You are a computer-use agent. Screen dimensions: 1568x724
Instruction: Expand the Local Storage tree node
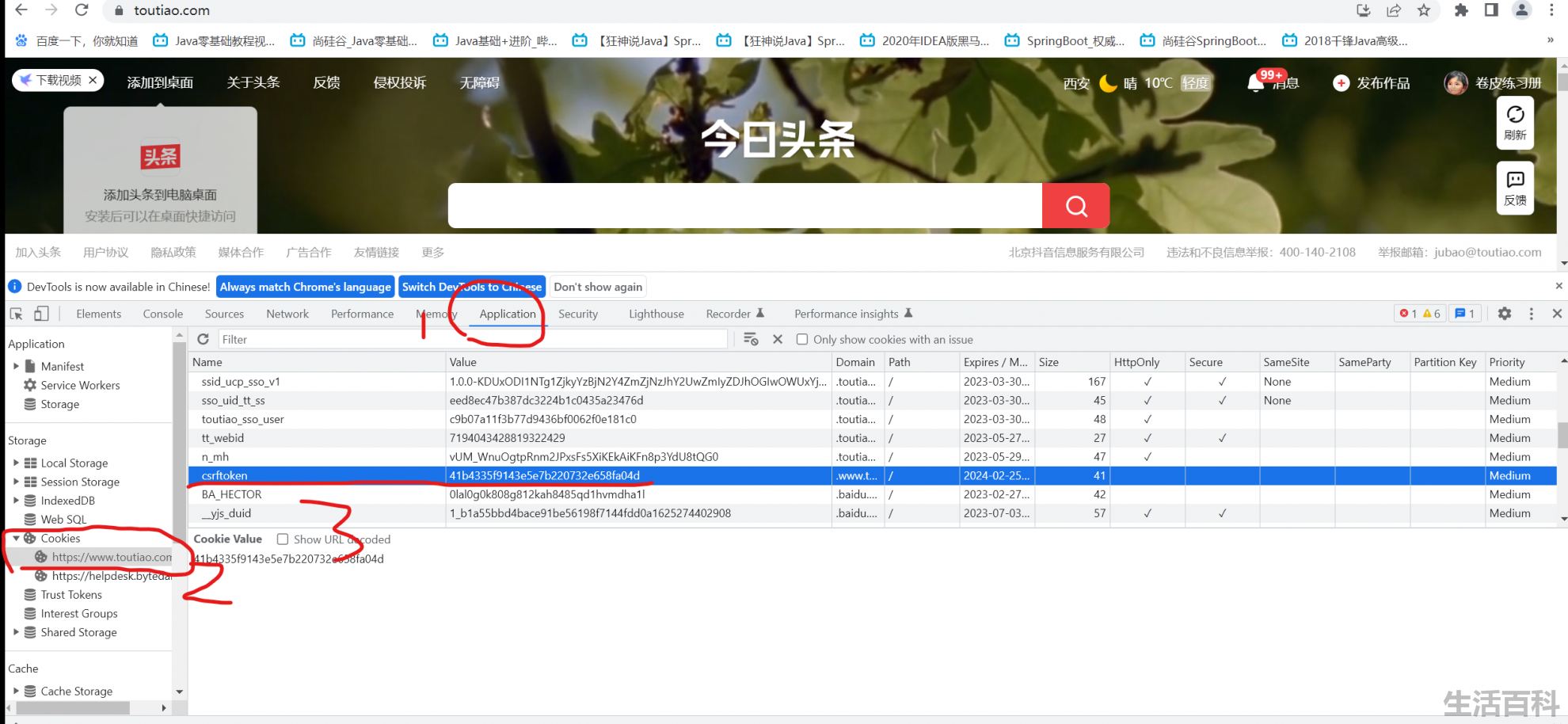[16, 463]
